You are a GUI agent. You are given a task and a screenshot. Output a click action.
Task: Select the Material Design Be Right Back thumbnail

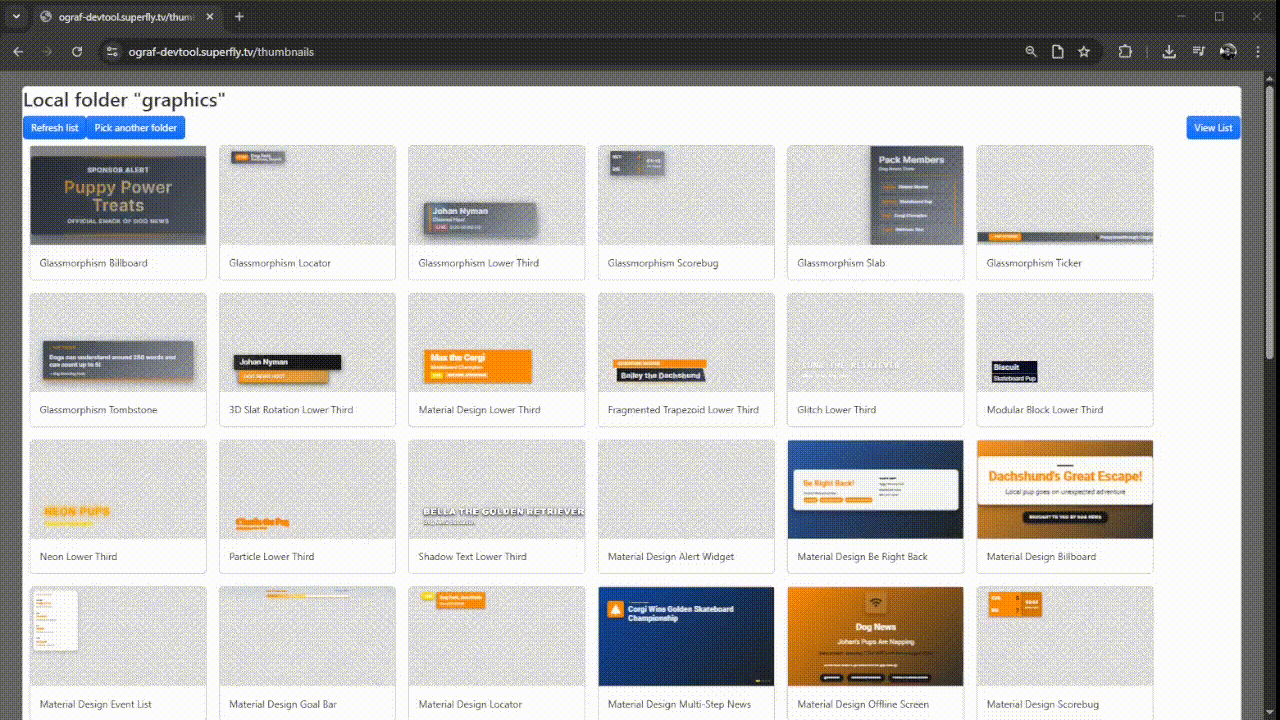point(875,490)
